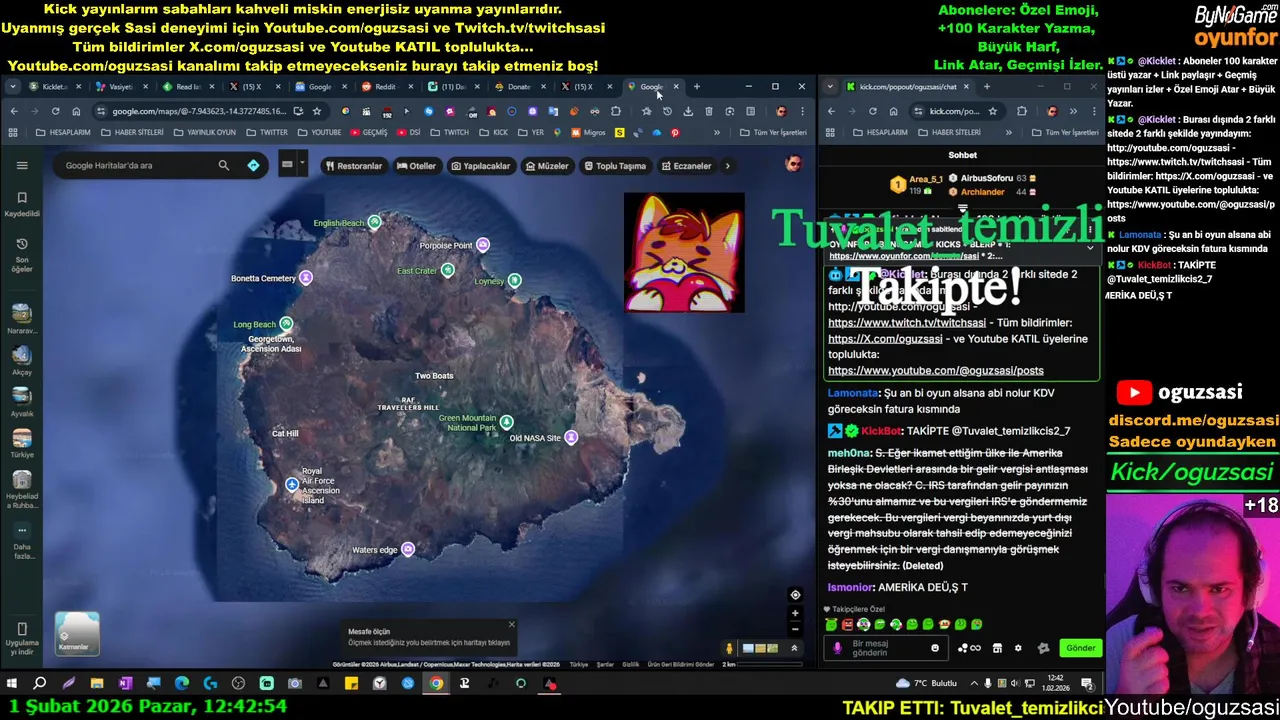Open the Google Maps hamburger menu
This screenshot has height=720, width=1280.
pyautogui.click(x=22, y=165)
